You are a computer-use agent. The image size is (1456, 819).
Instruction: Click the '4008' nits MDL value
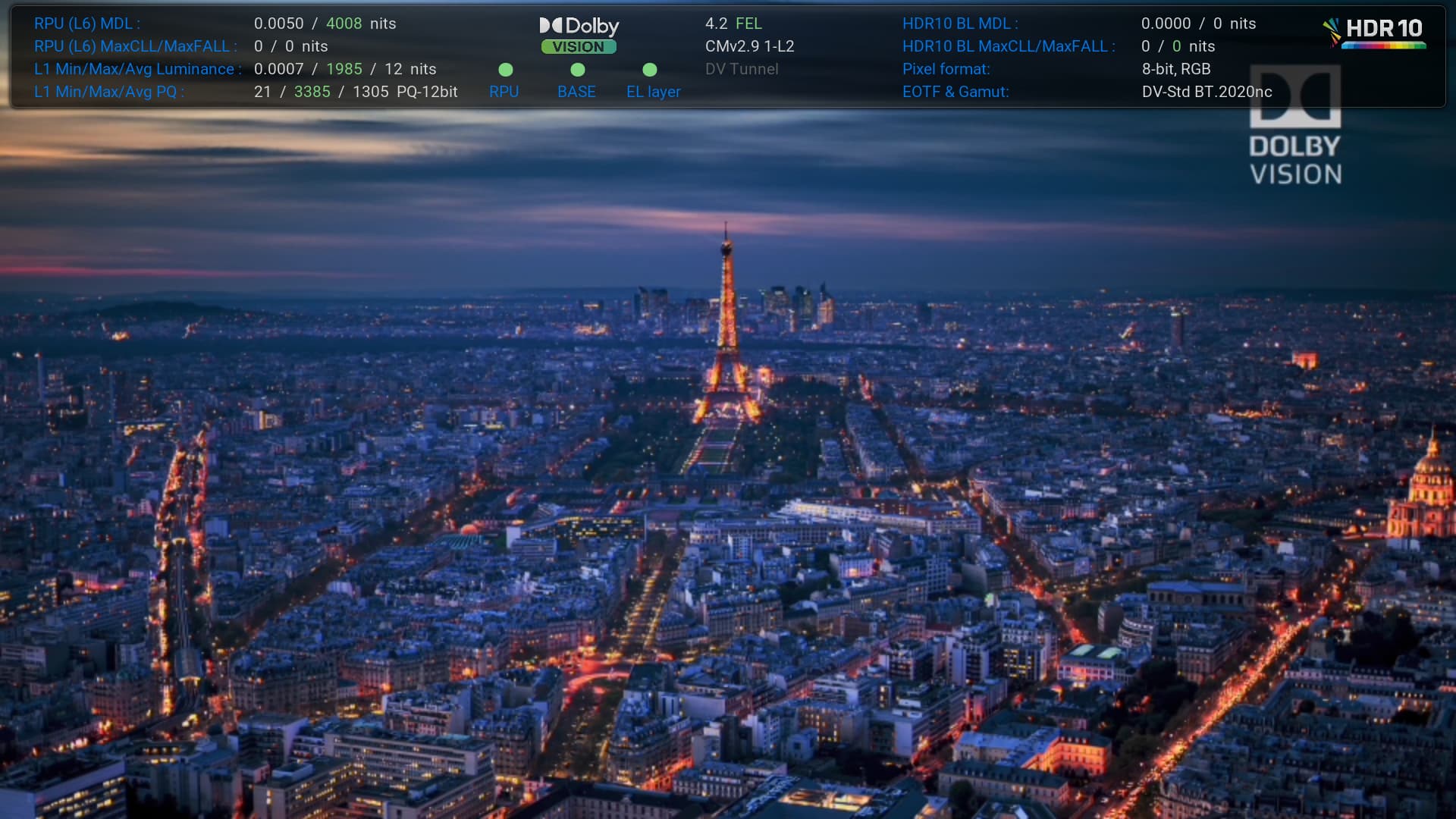click(344, 24)
